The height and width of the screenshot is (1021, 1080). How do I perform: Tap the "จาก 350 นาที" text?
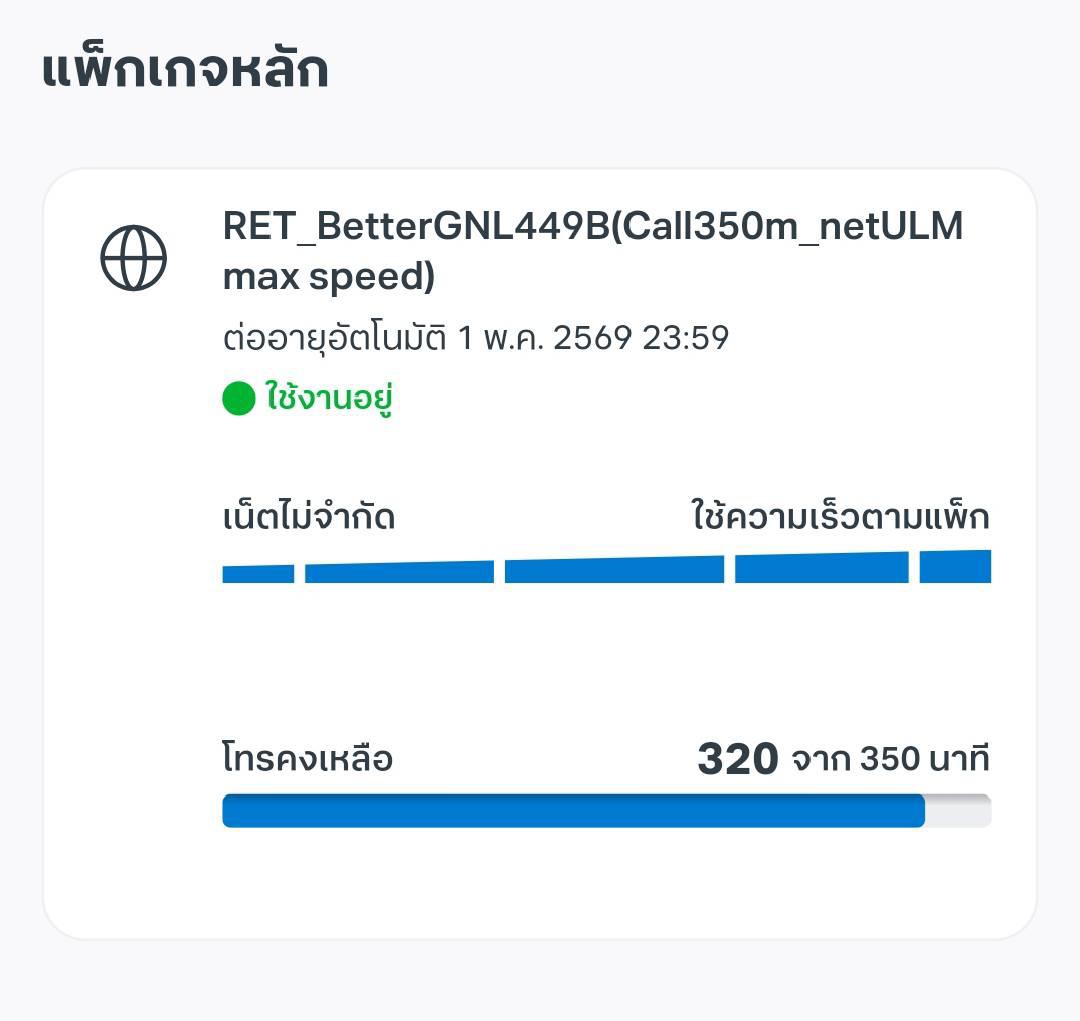pyautogui.click(x=890, y=759)
